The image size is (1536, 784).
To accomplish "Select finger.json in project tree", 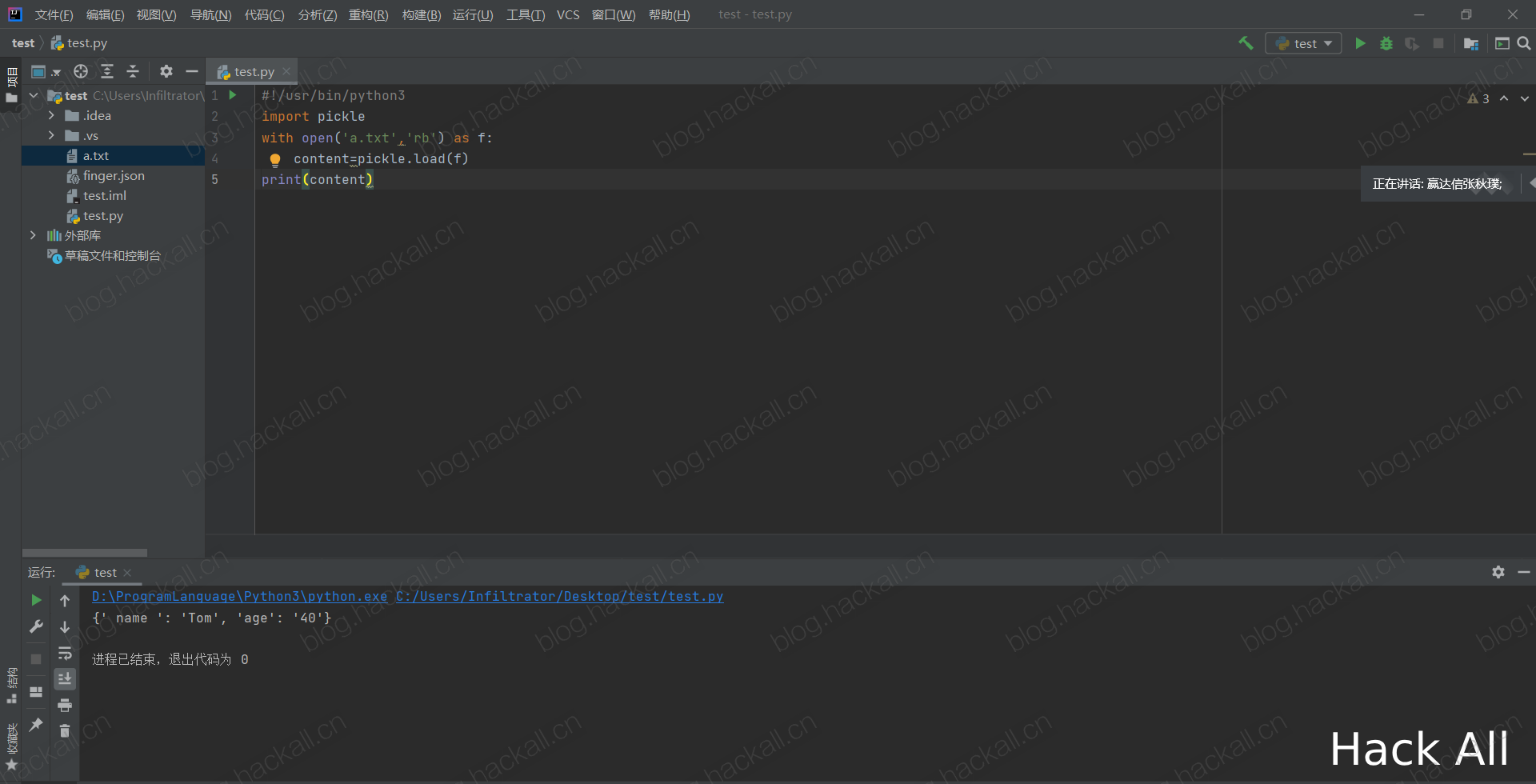I will point(113,176).
